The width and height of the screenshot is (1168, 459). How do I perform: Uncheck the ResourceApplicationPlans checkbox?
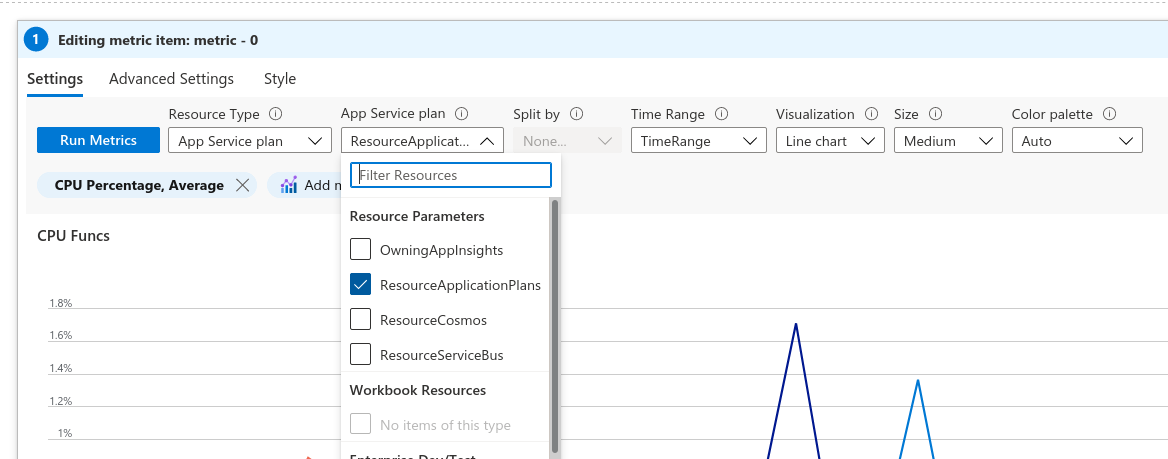click(x=361, y=285)
